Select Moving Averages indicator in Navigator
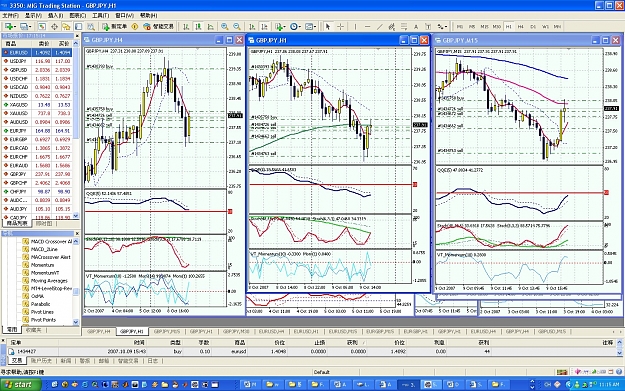The width and height of the screenshot is (625, 391). pyautogui.click(x=49, y=281)
